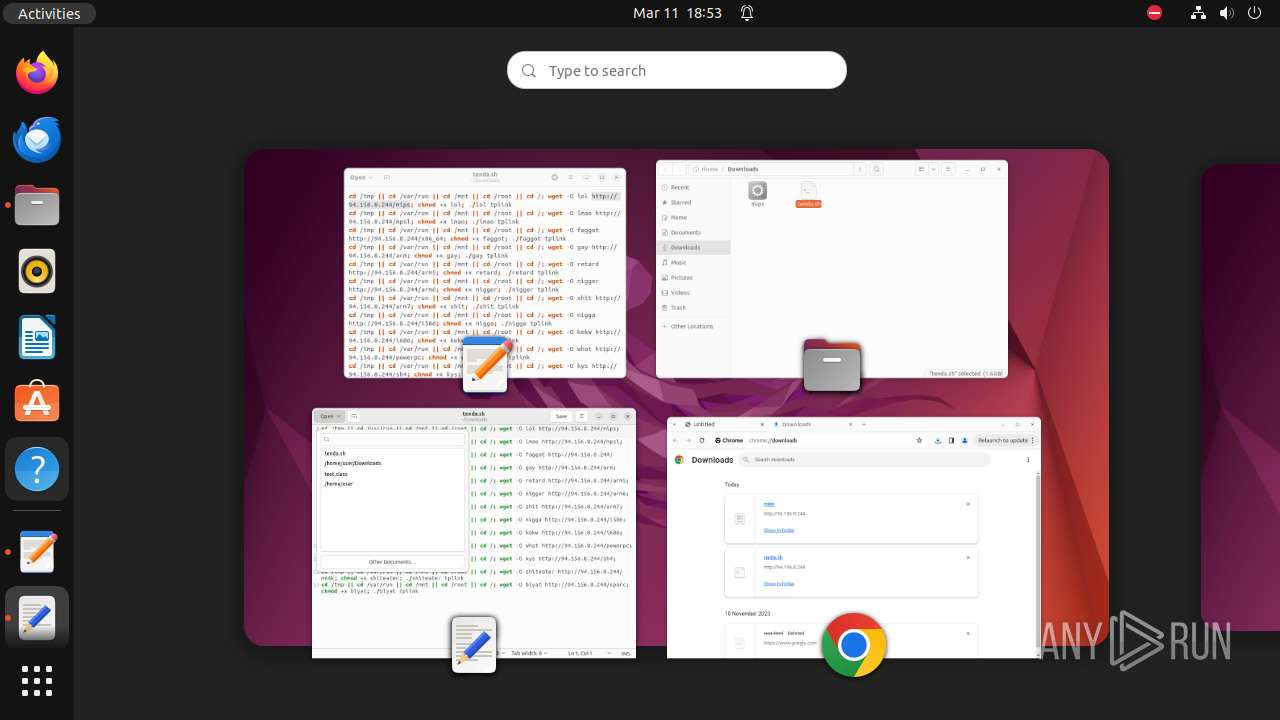Switch to the adjacent workspace on the right
The height and width of the screenshot is (720, 1280).
pos(1240,398)
